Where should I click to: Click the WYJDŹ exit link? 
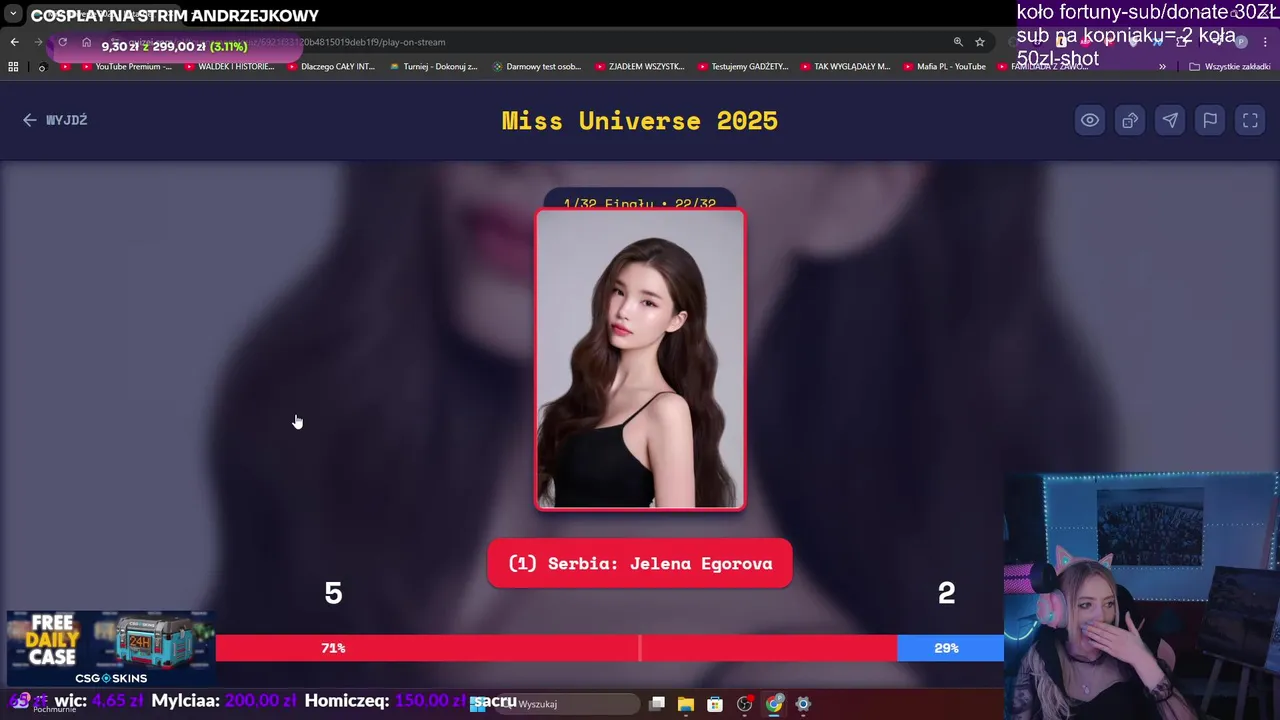click(x=55, y=120)
